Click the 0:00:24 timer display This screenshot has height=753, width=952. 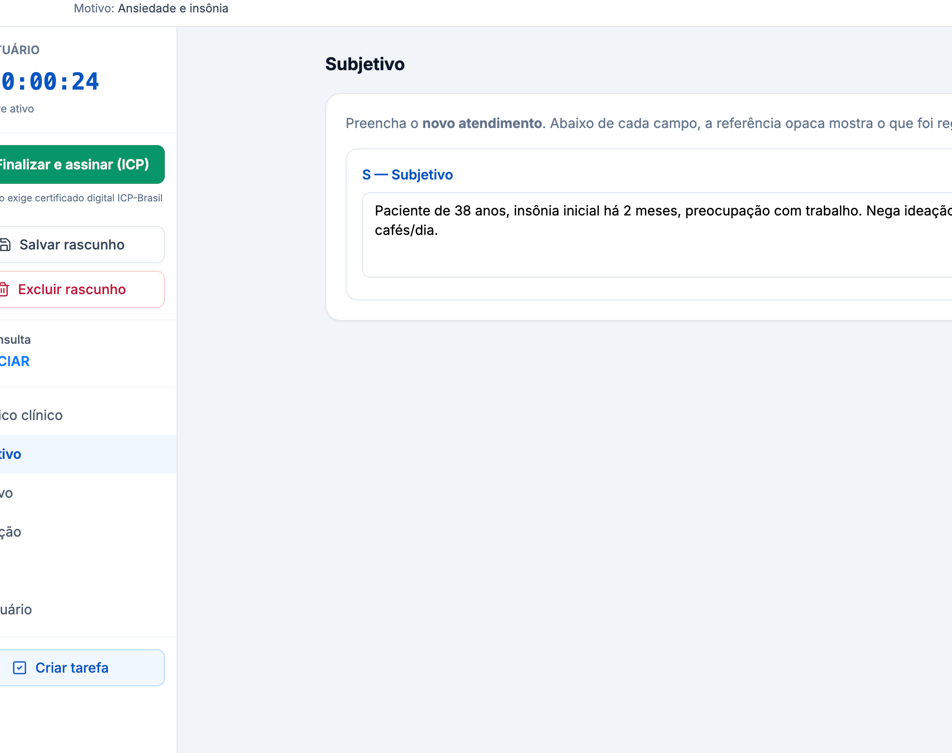(x=50, y=82)
